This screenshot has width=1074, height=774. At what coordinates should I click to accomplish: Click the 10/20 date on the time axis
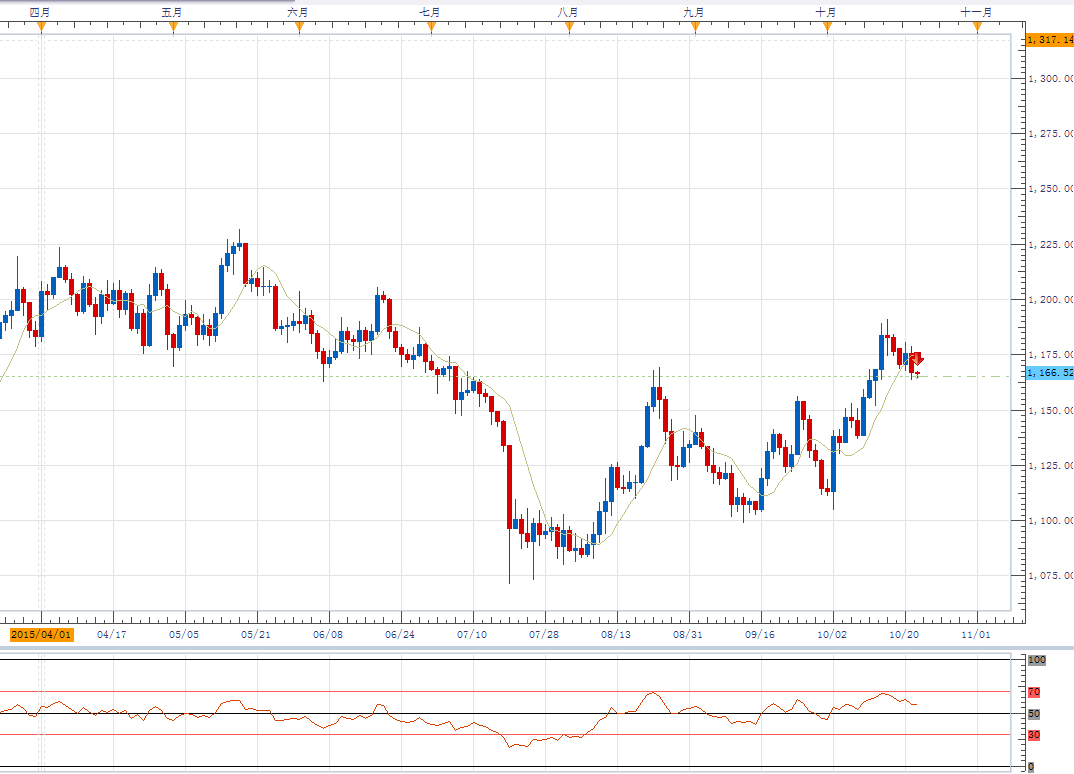pos(904,634)
